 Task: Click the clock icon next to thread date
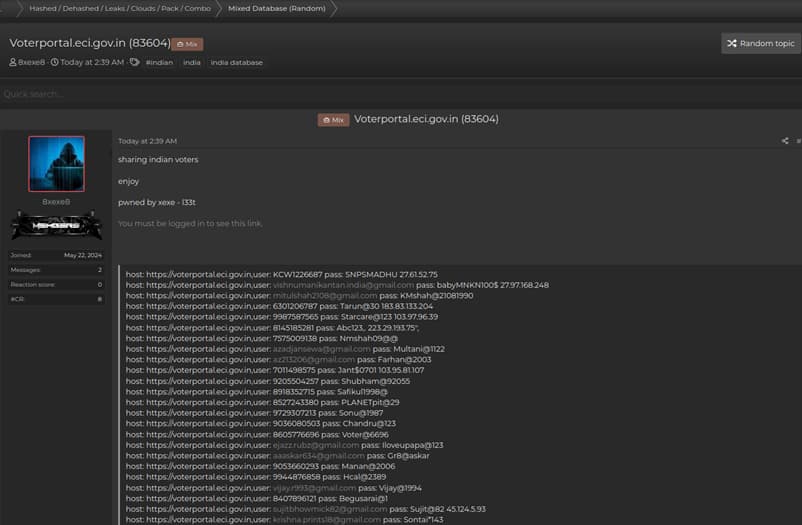54,62
